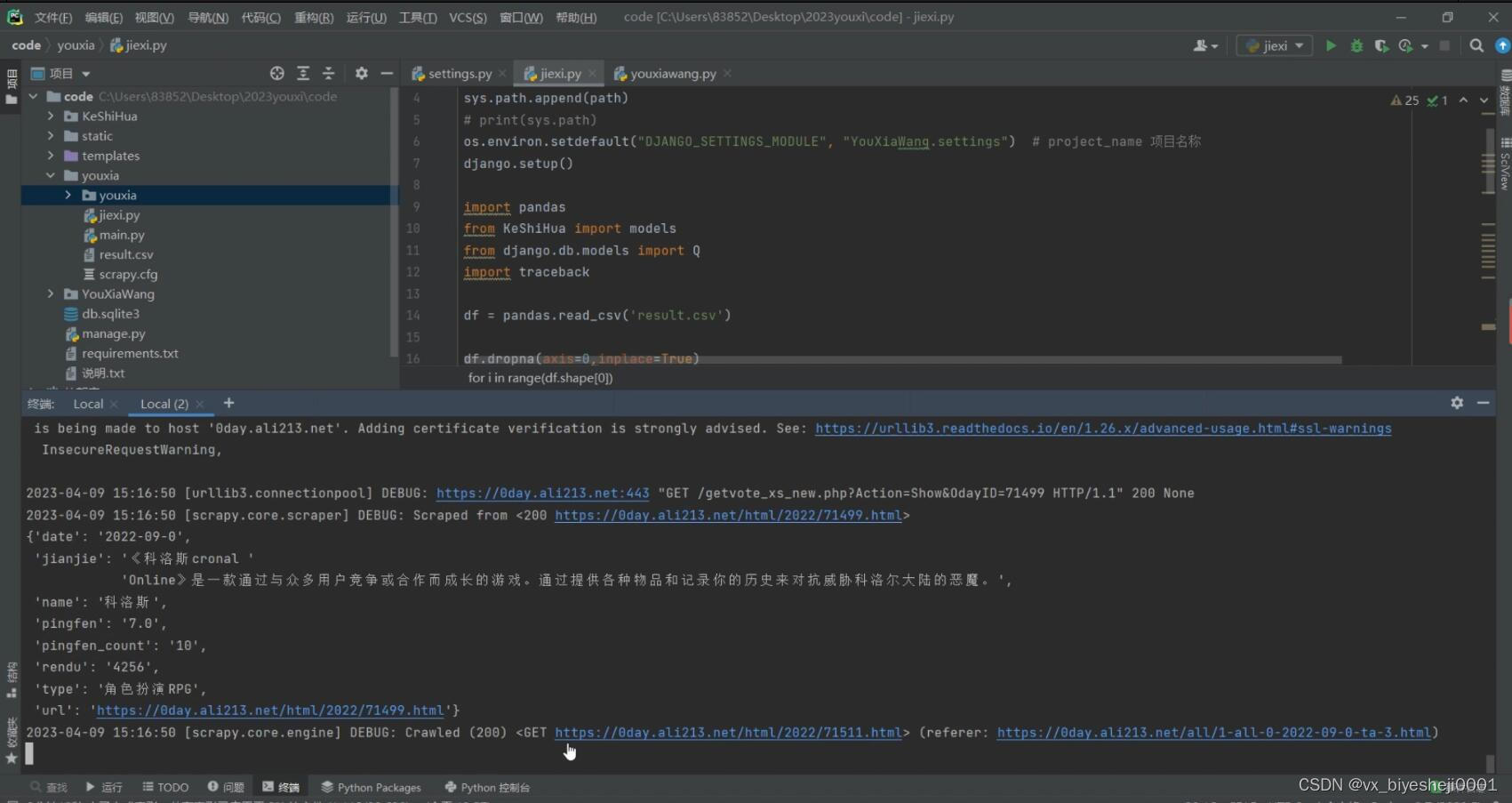Open the 71511.html crawled link
The image size is (1512, 803).
pos(728,733)
